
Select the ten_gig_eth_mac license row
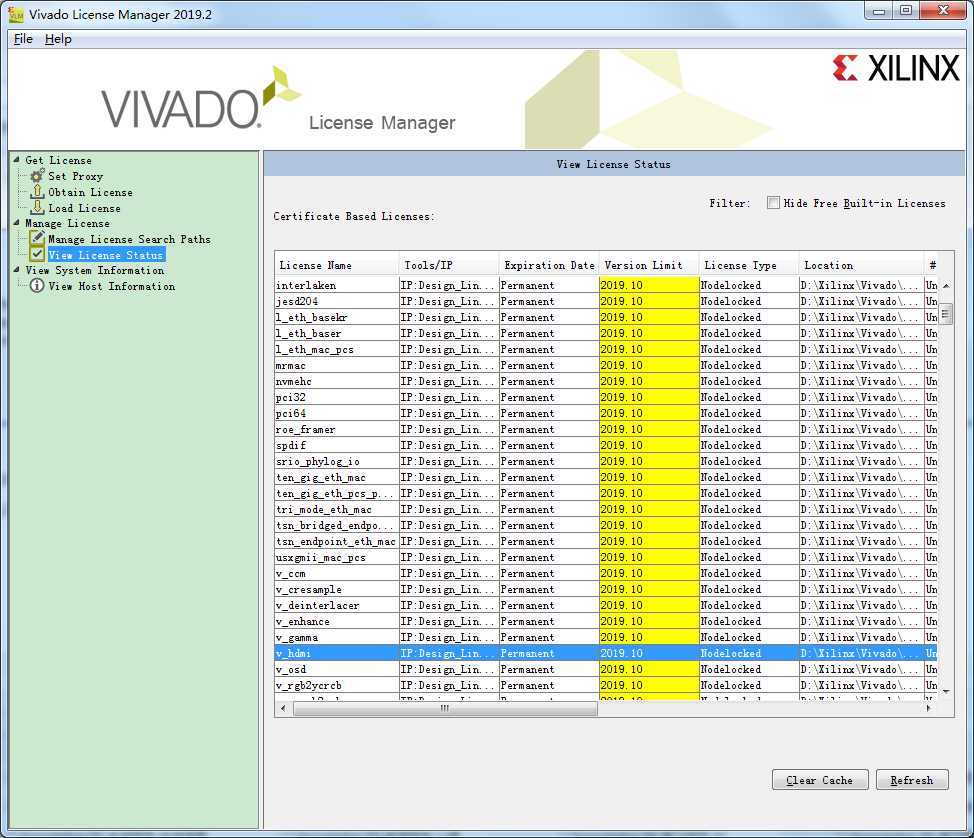click(606, 477)
